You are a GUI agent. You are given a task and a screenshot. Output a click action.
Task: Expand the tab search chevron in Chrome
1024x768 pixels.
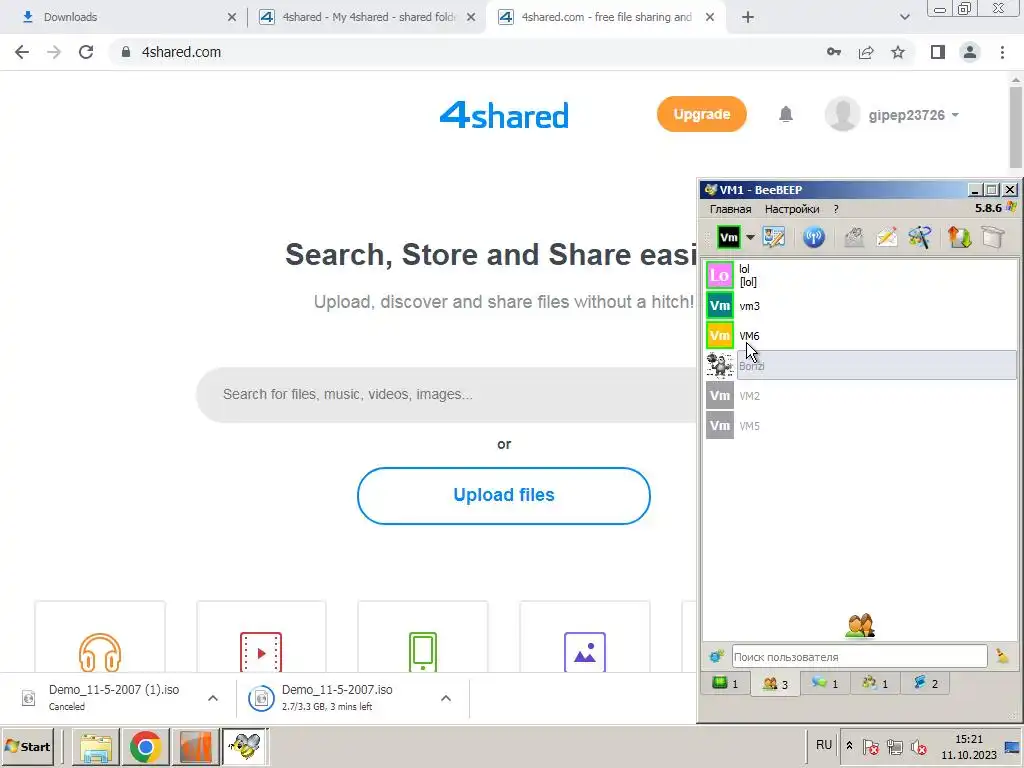(x=904, y=18)
